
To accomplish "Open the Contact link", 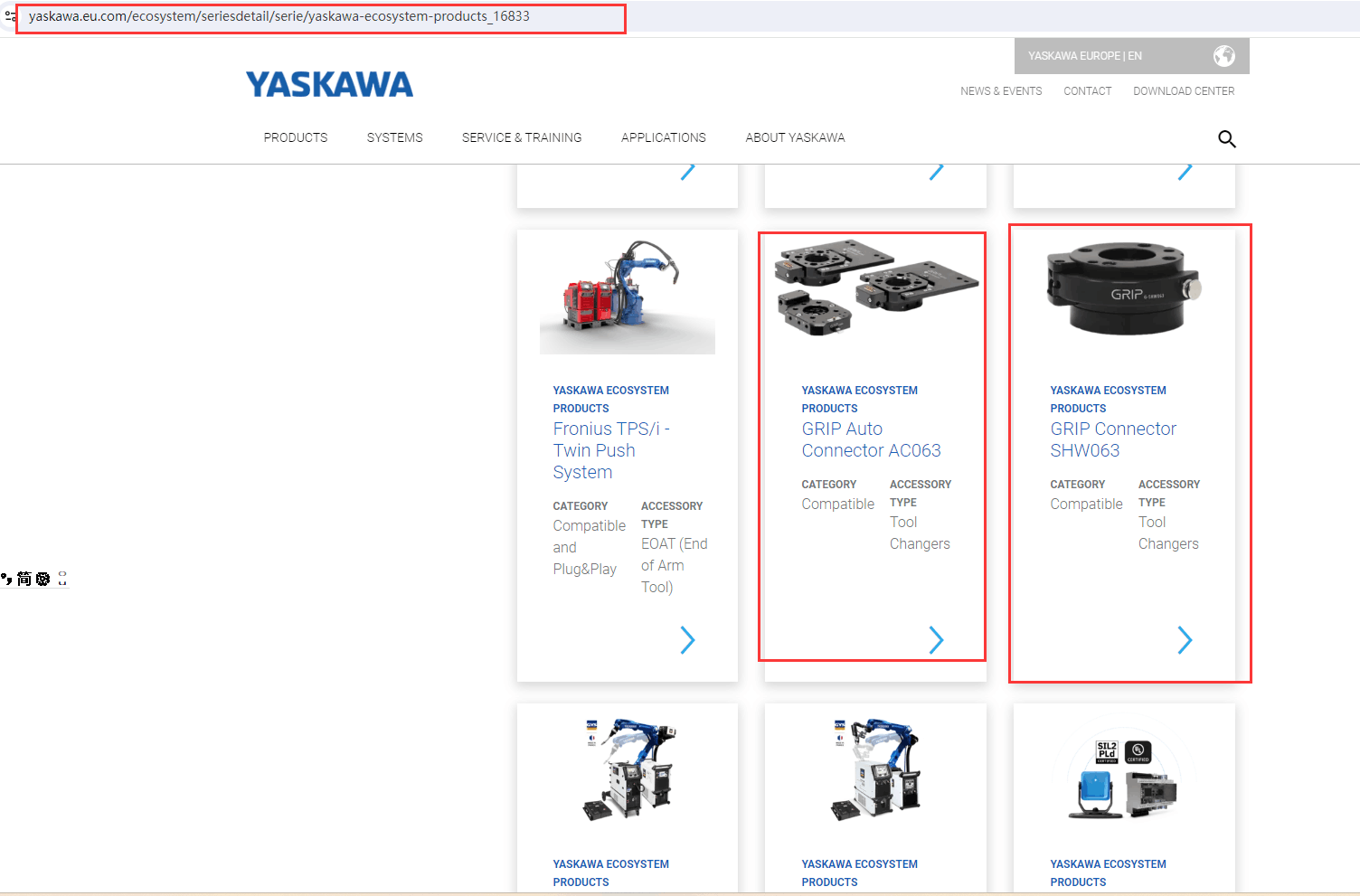I will tap(1087, 91).
